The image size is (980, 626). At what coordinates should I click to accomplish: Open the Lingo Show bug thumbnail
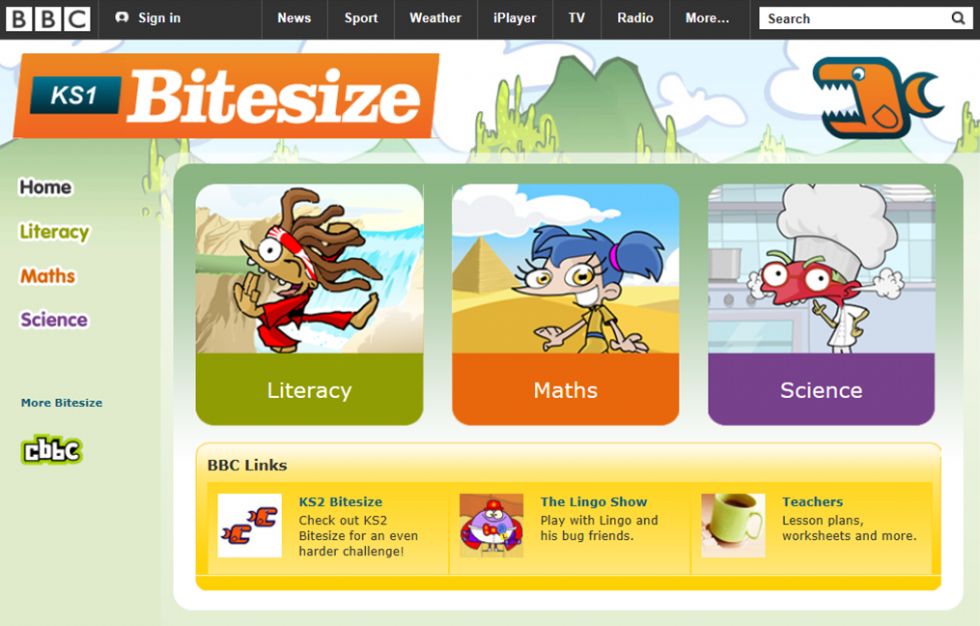491,525
